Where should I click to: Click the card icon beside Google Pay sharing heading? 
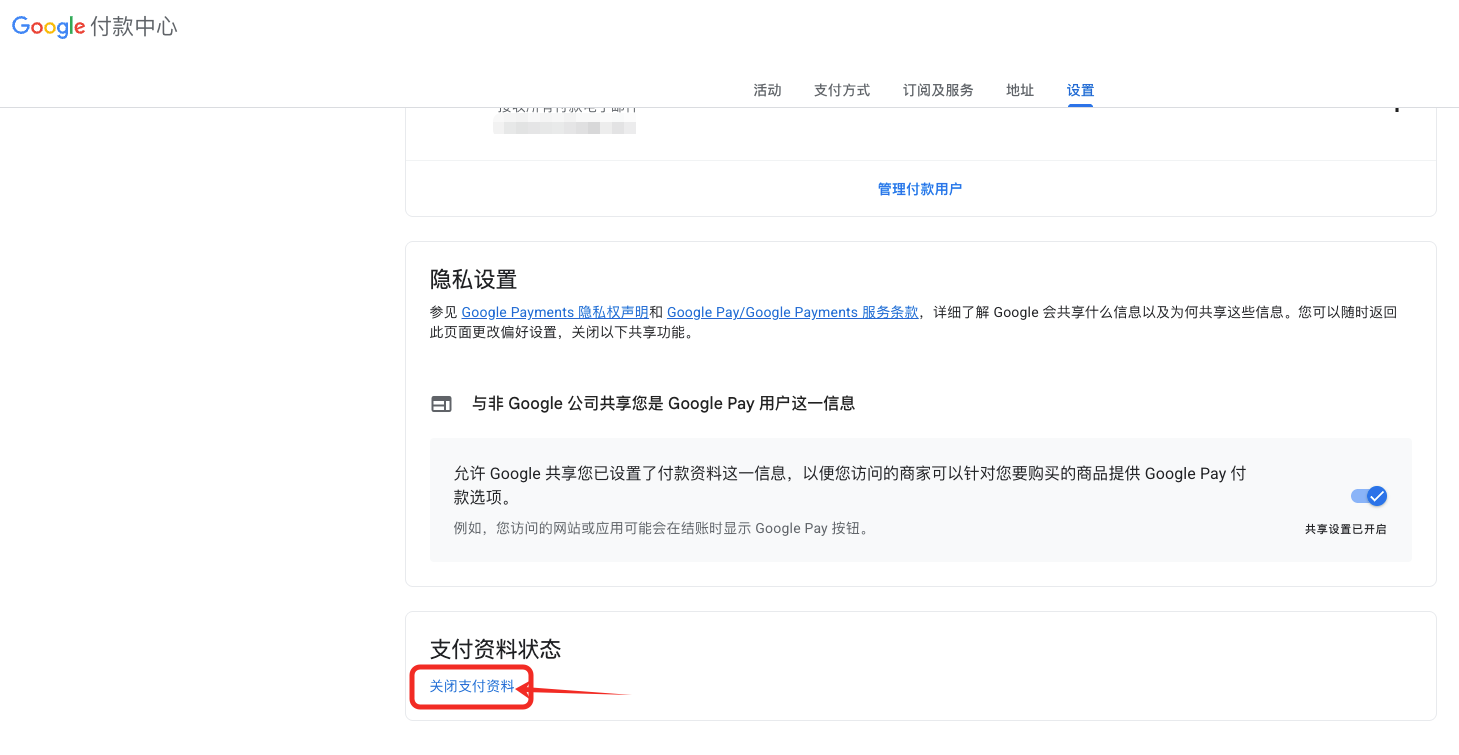click(441, 404)
